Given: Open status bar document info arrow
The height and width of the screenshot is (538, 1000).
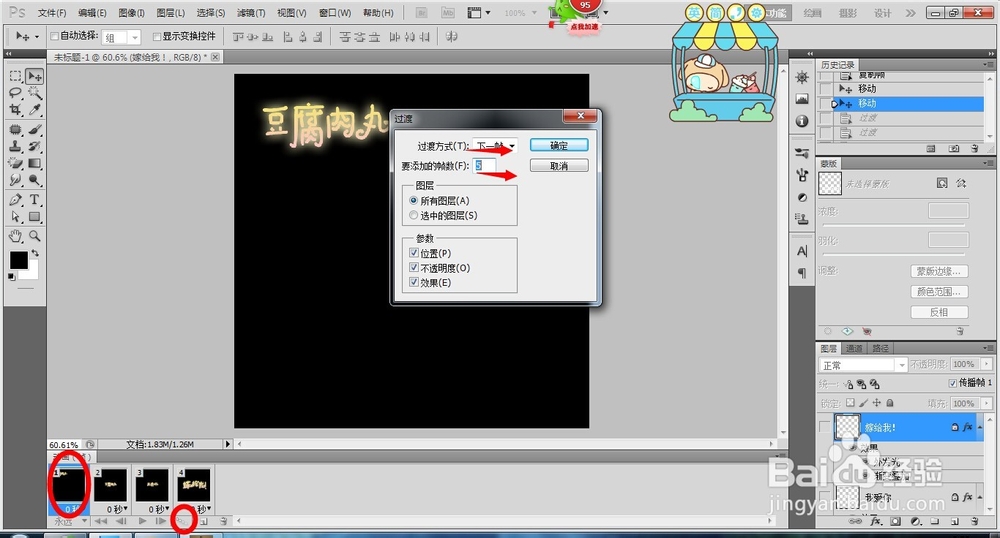Looking at the screenshot, I should tap(228, 444).
